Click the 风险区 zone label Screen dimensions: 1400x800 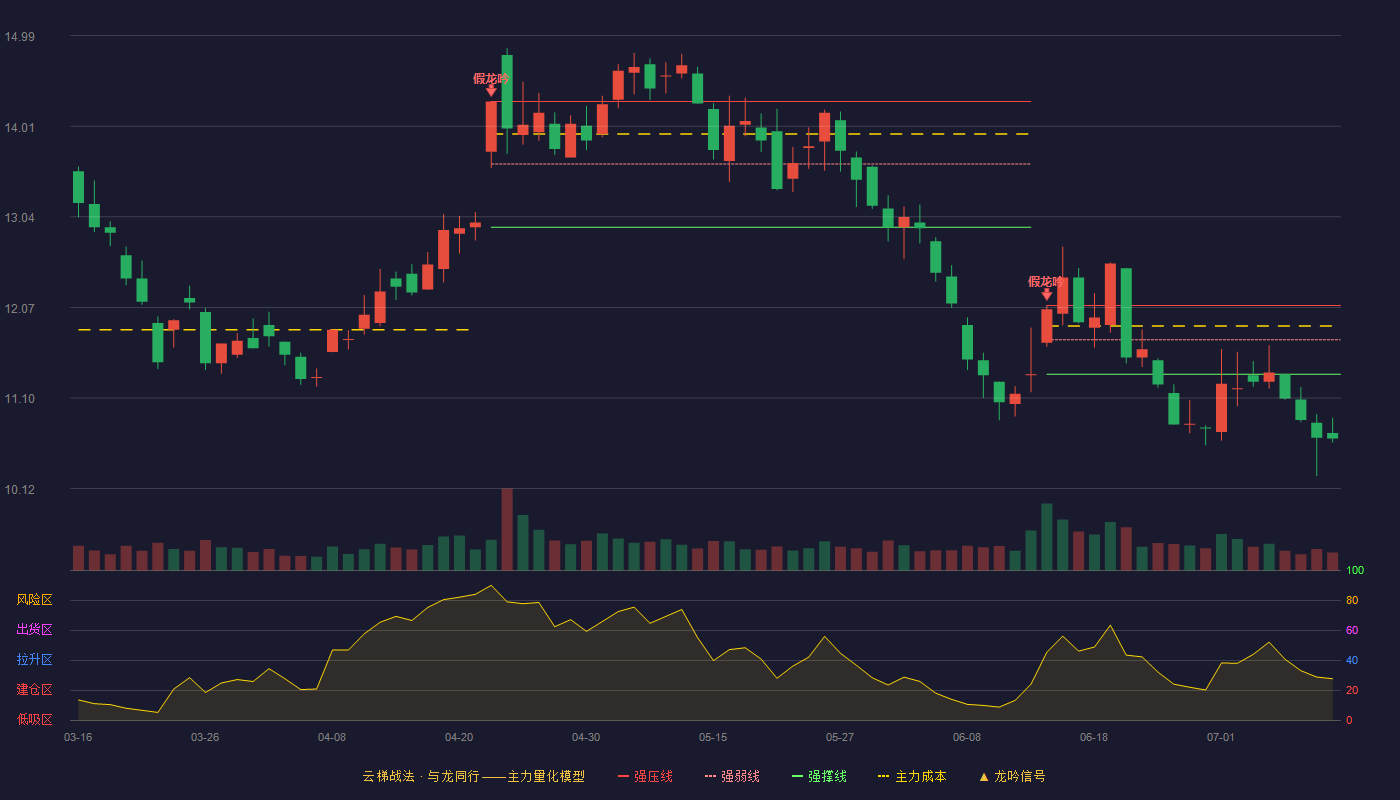pos(34,600)
